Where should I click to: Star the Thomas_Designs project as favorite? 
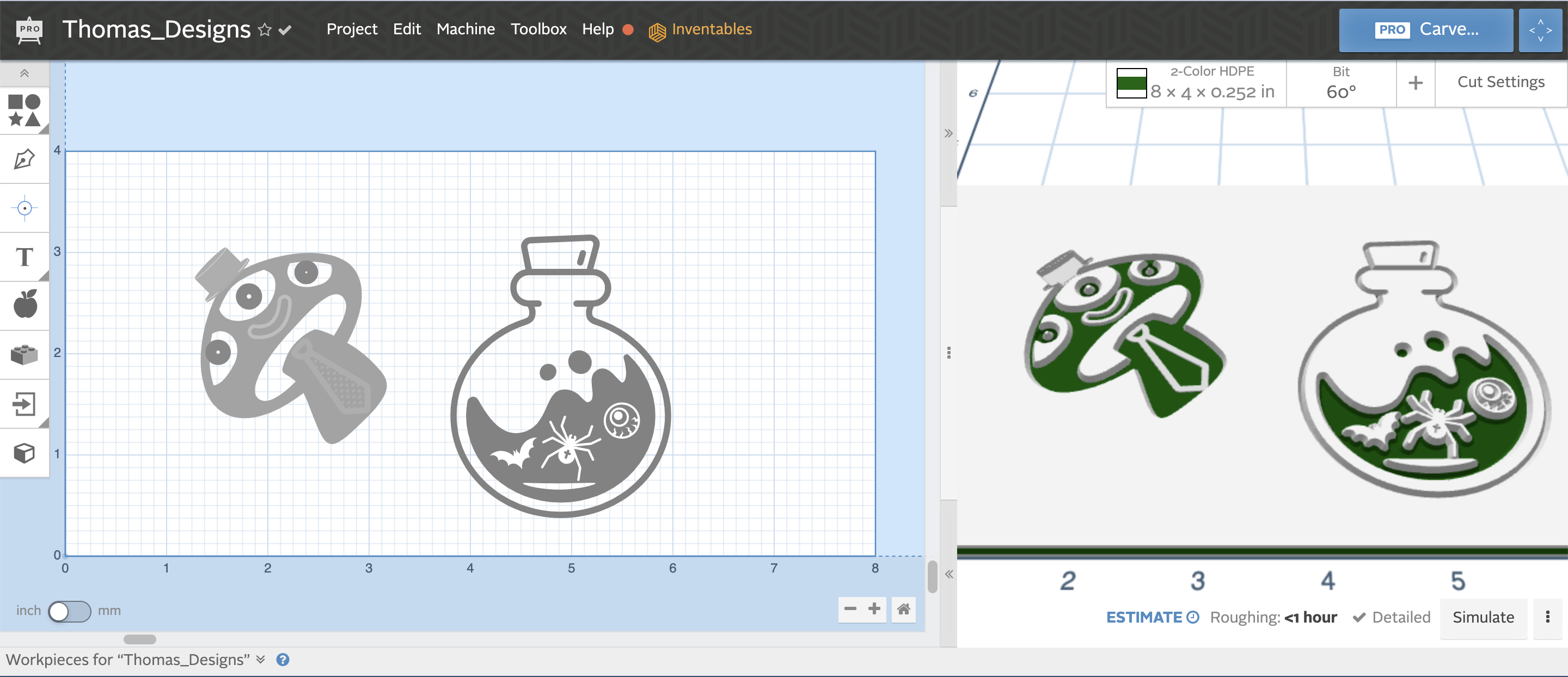click(264, 29)
